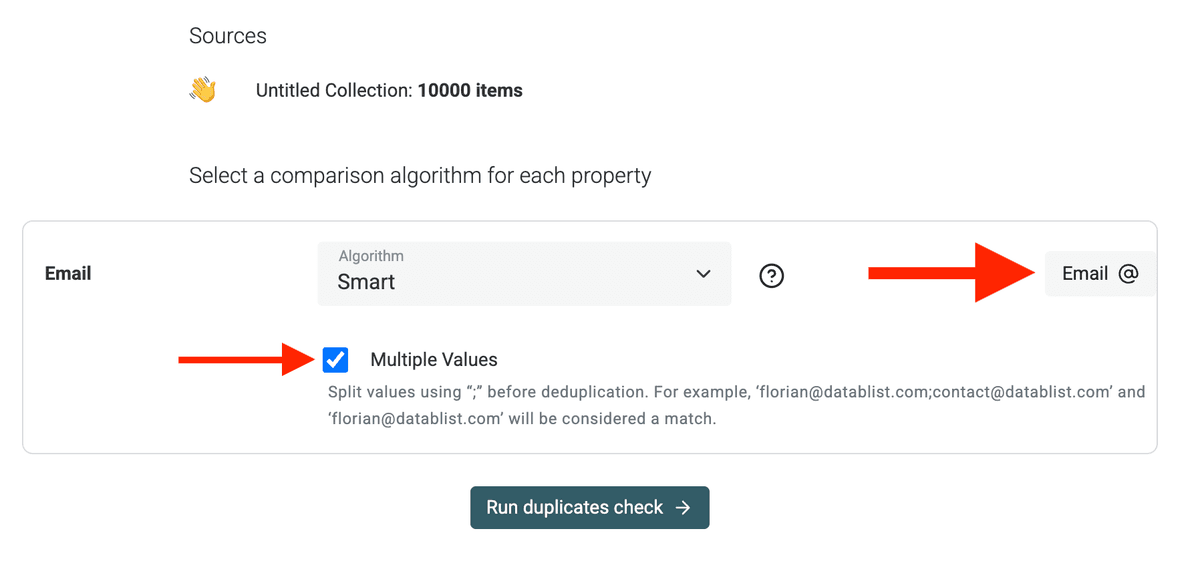Click the Email property type chip
Screen dimensions: 1200x585
(1100, 274)
